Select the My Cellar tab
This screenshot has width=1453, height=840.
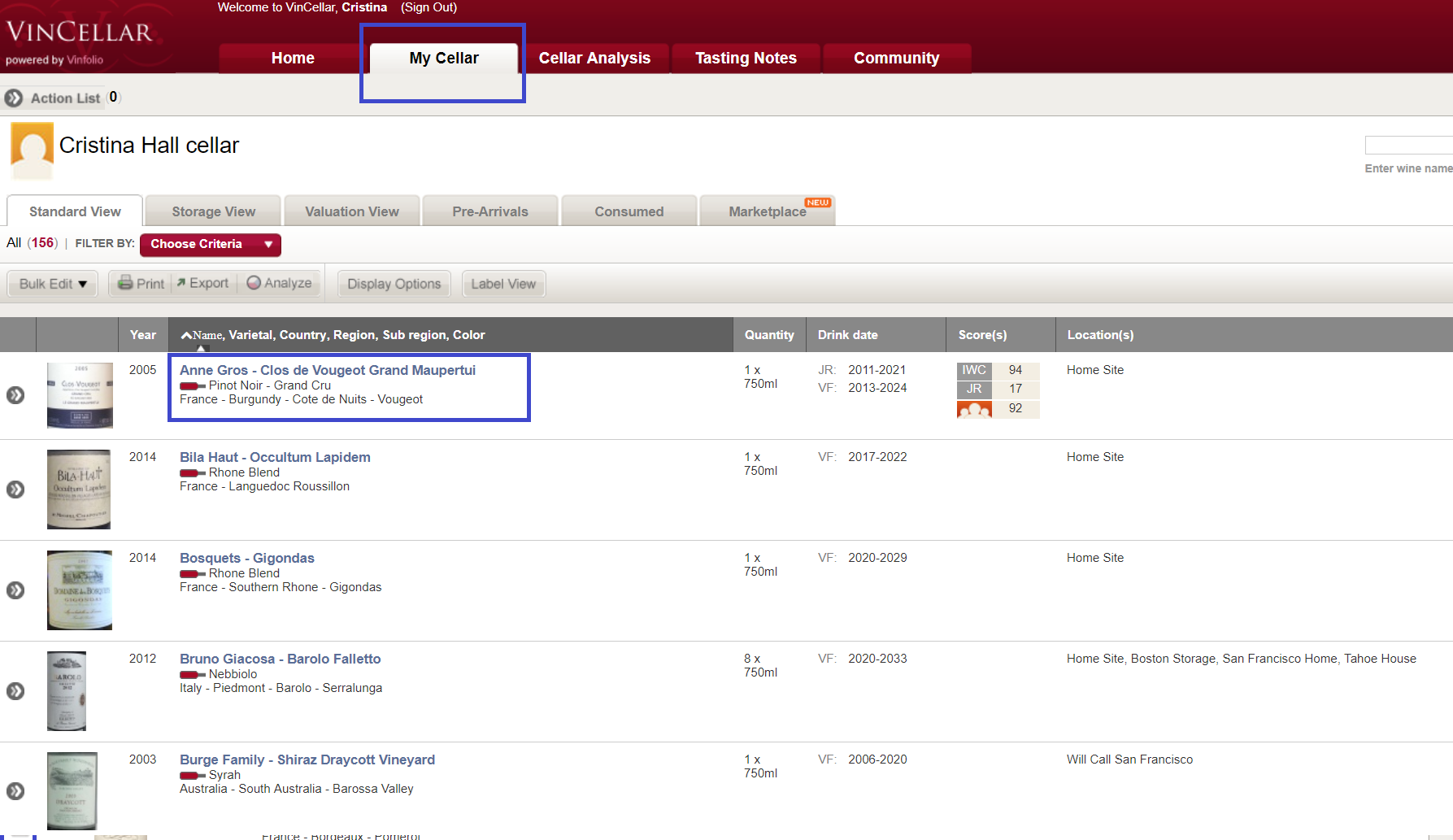coord(444,58)
